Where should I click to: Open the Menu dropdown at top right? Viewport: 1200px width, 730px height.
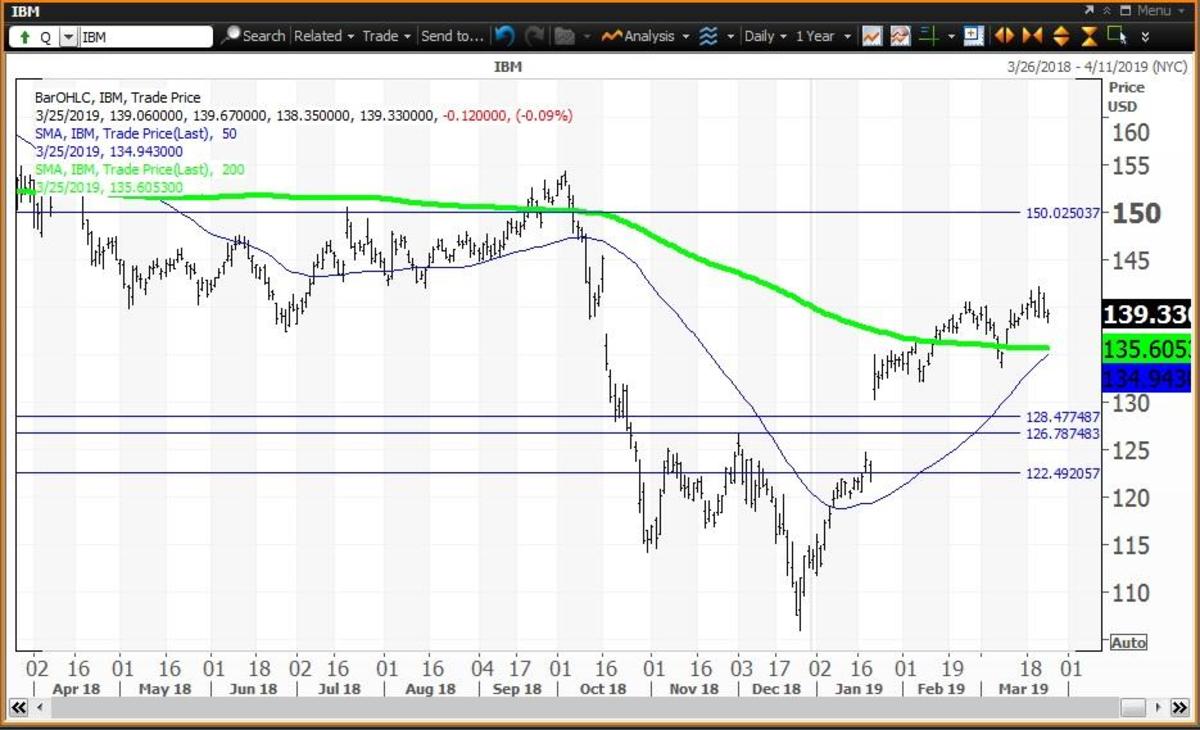pyautogui.click(x=1160, y=10)
